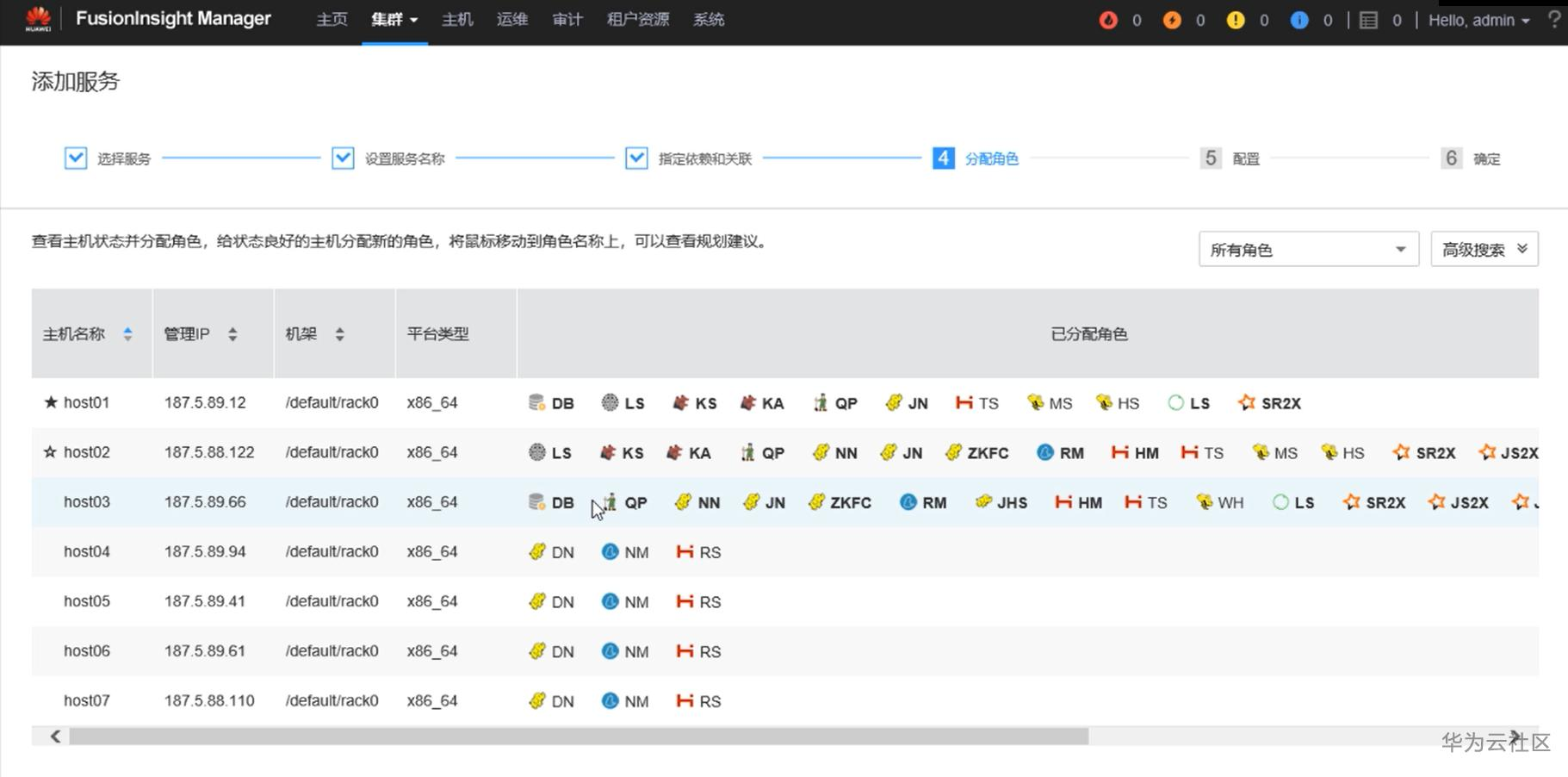Viewport: 1568px width, 777px height.
Task: Click HS role icon on host02
Action: click(1329, 452)
